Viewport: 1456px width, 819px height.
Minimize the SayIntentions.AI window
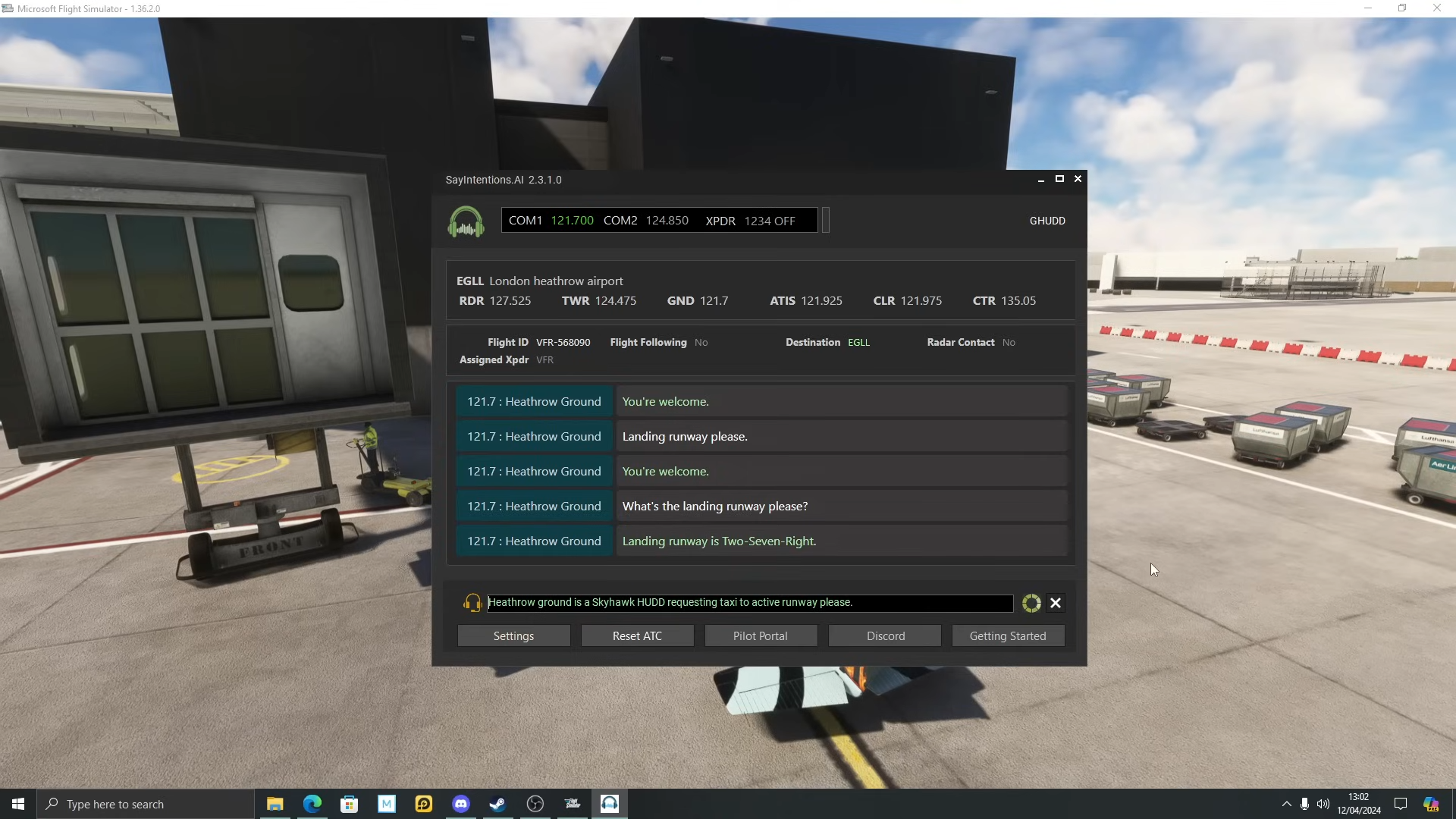[1041, 179]
